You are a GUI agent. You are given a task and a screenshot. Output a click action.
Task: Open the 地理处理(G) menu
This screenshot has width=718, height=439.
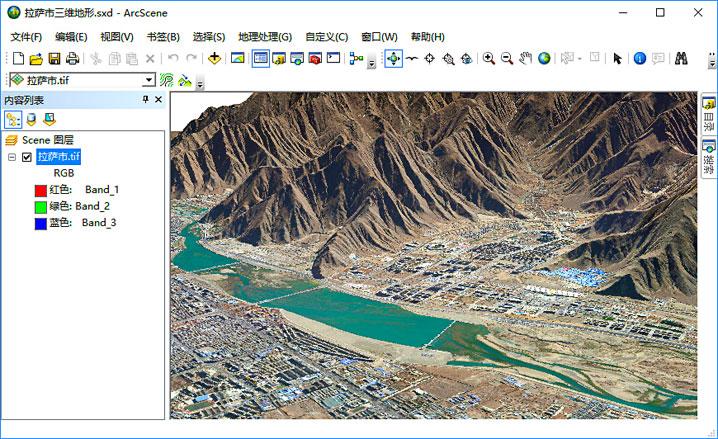pyautogui.click(x=265, y=37)
